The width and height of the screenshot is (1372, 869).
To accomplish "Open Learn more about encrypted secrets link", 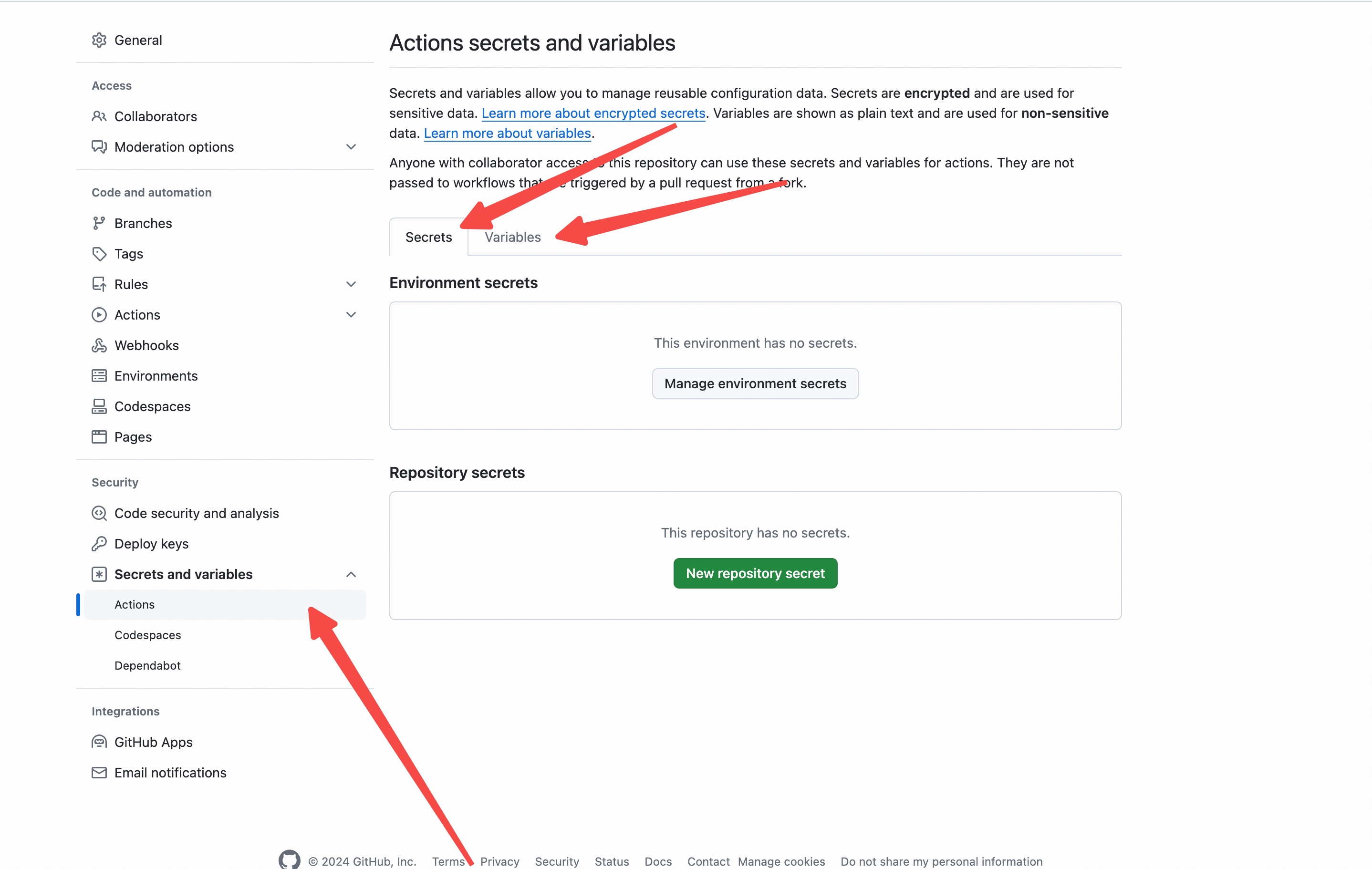I will (593, 114).
